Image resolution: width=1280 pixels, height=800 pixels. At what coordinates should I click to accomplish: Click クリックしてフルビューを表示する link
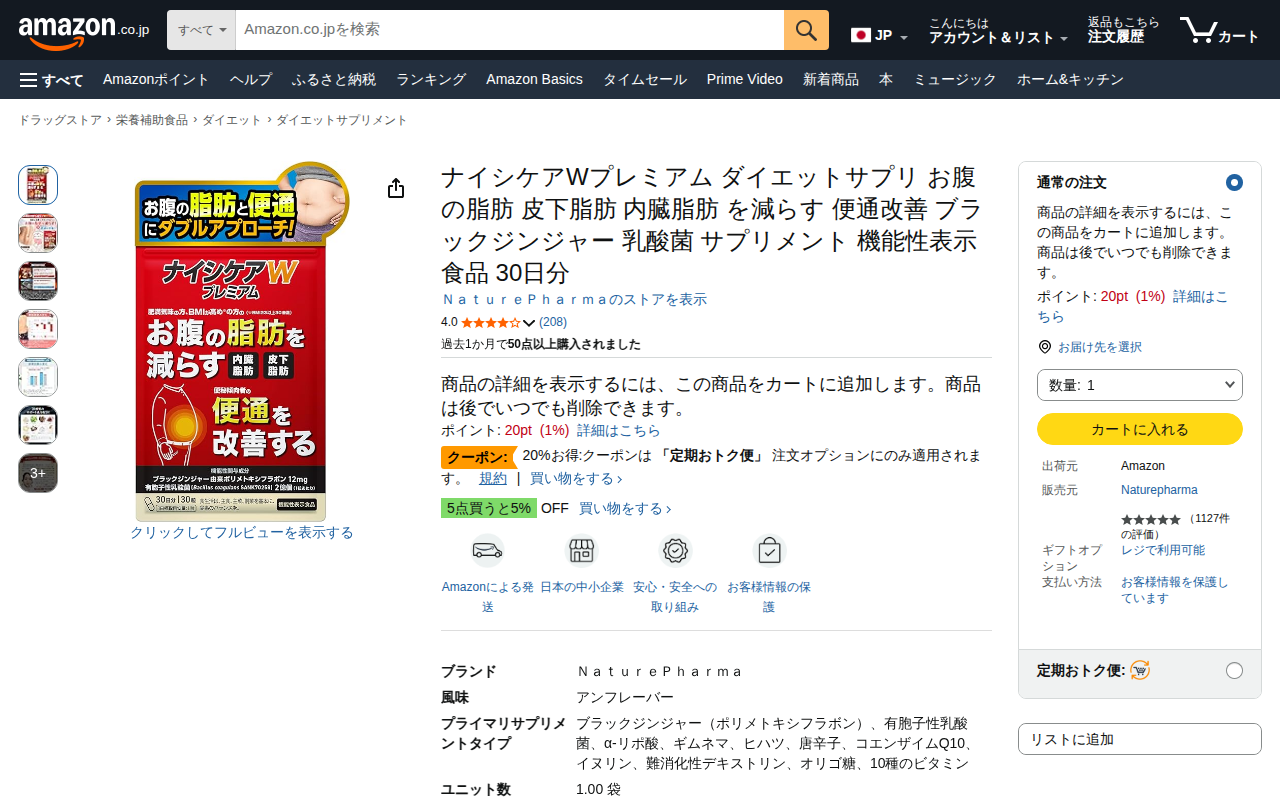[242, 533]
